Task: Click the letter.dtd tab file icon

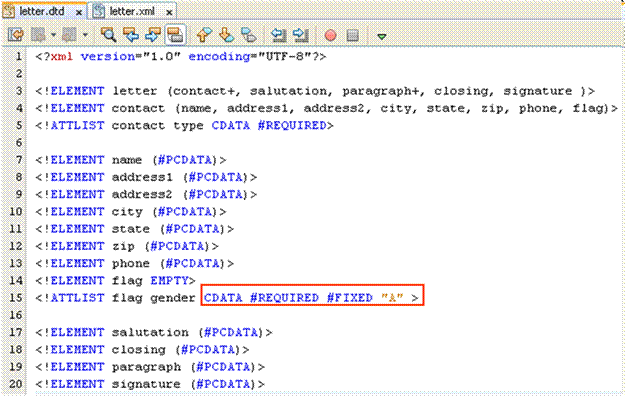Action: (x=9, y=11)
